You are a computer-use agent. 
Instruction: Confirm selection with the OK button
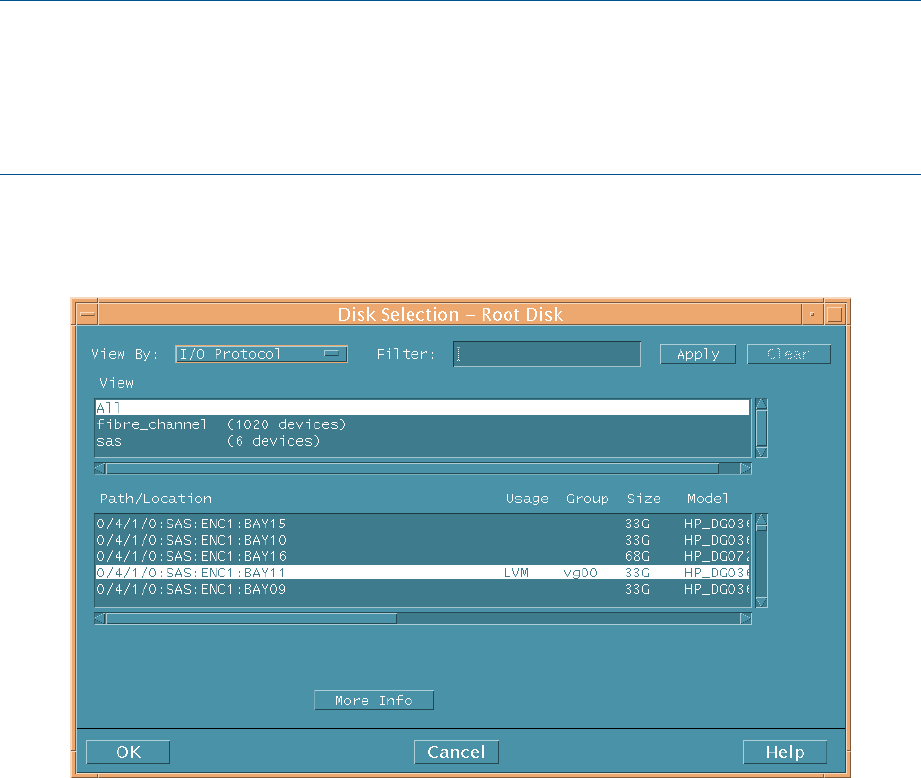[x=128, y=752]
